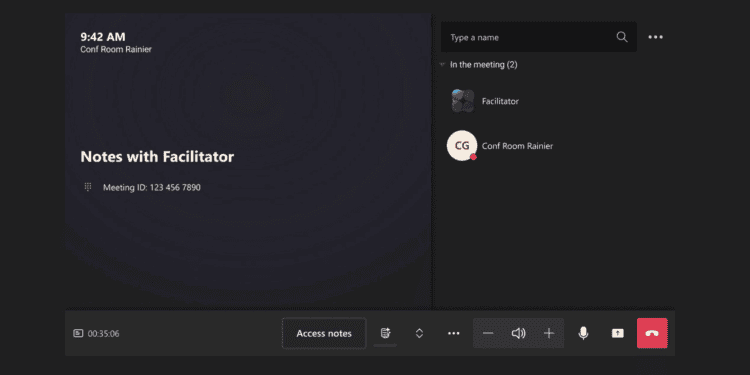Screen dimensions: 750x375
Task: Click Conf Room Rainier participant name
Action: (x=518, y=146)
